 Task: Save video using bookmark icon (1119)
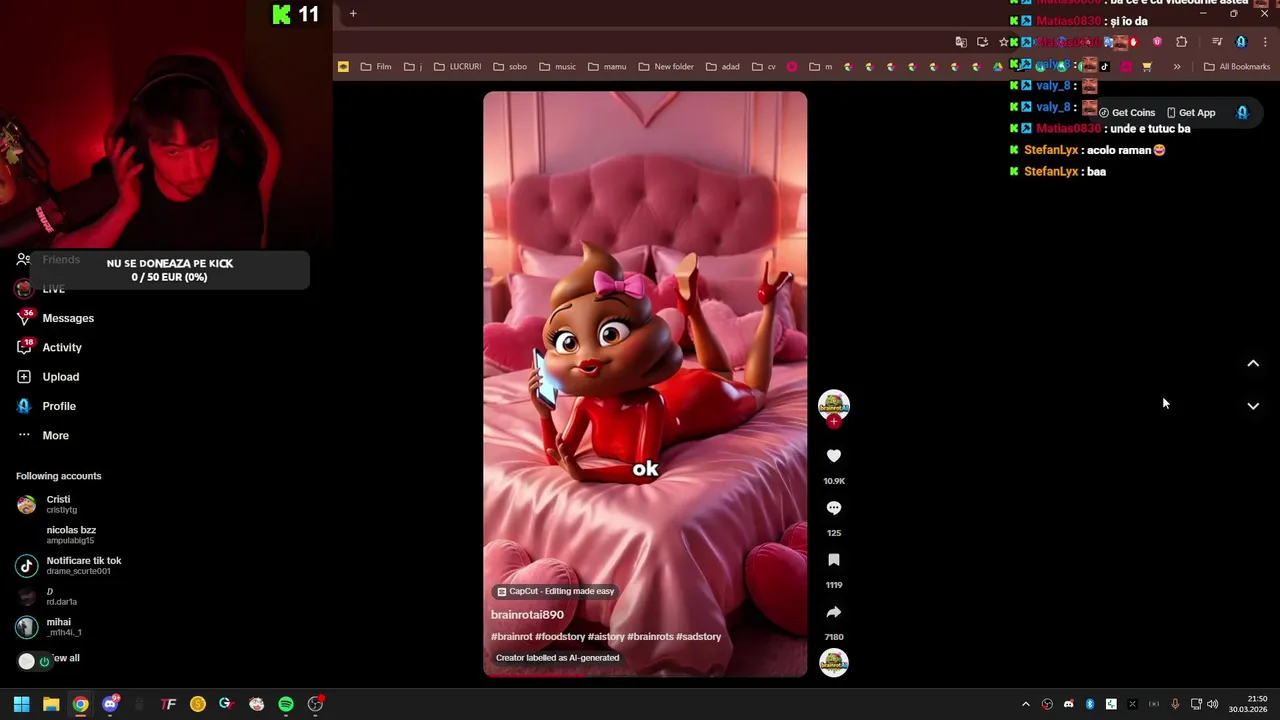[x=833, y=560]
